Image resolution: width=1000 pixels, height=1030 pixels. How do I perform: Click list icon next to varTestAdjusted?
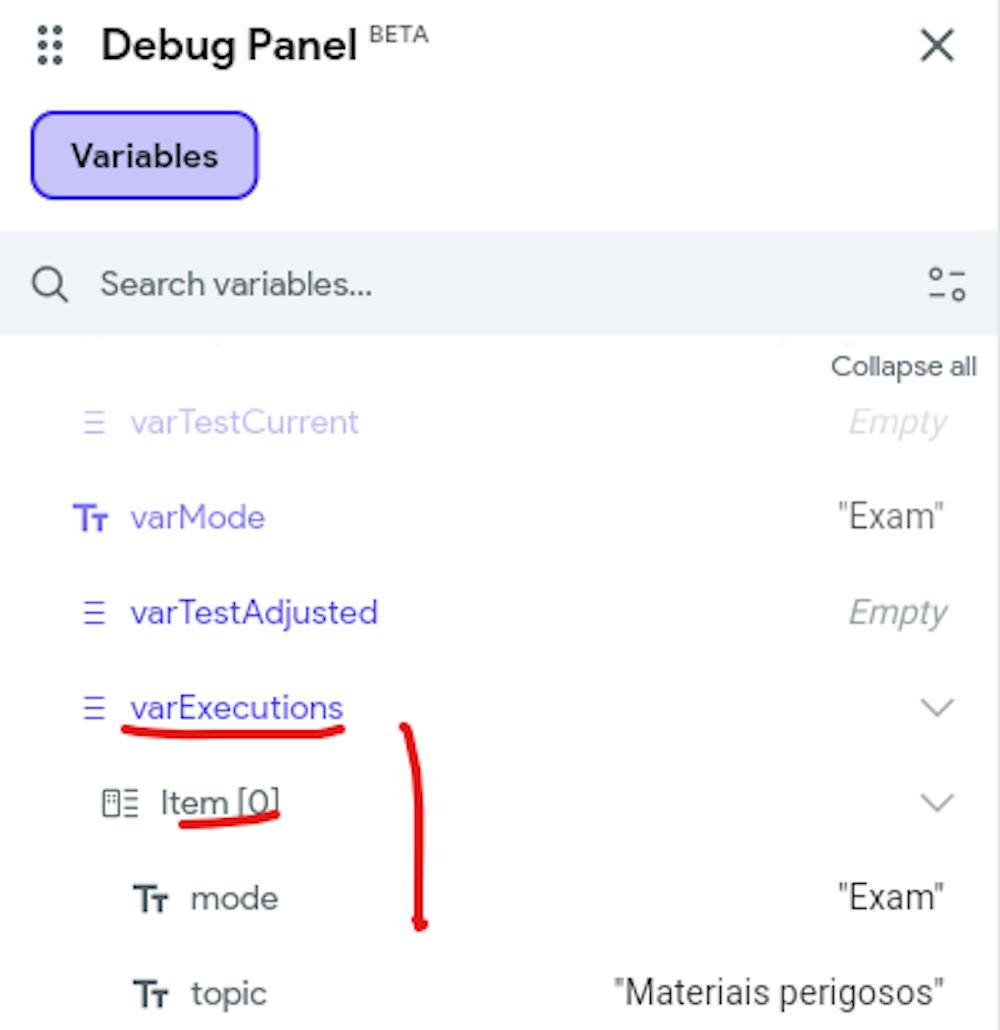(x=93, y=612)
